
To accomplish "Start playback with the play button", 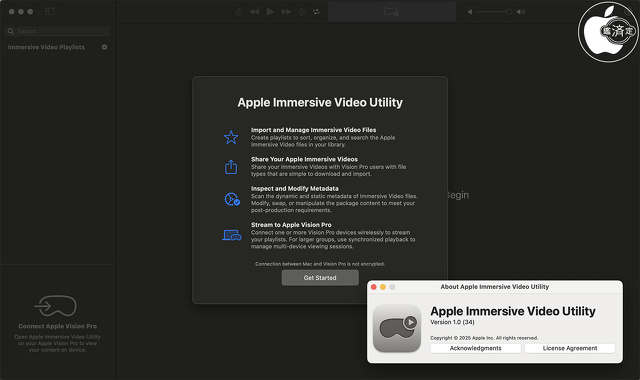I will pyautogui.click(x=270, y=11).
